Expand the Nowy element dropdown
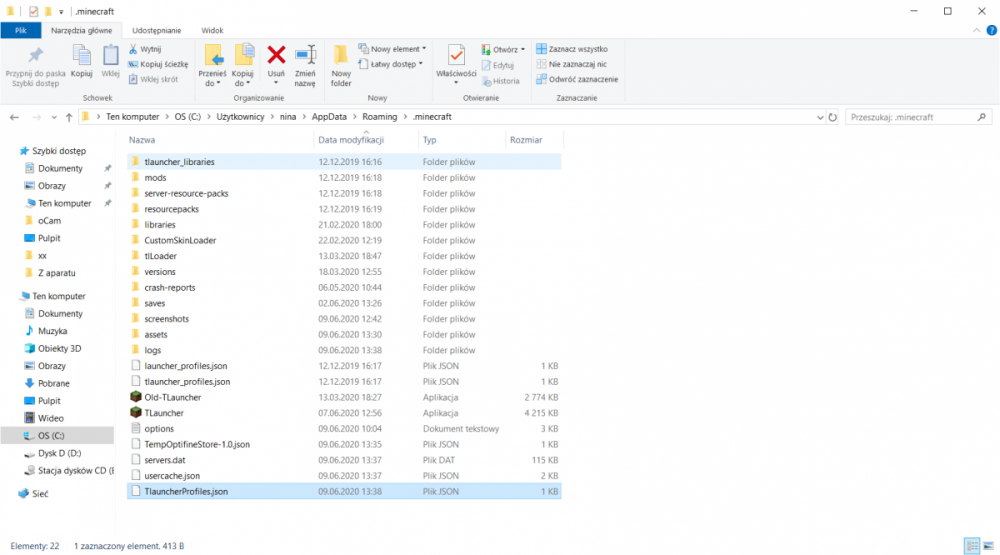 tap(397, 48)
